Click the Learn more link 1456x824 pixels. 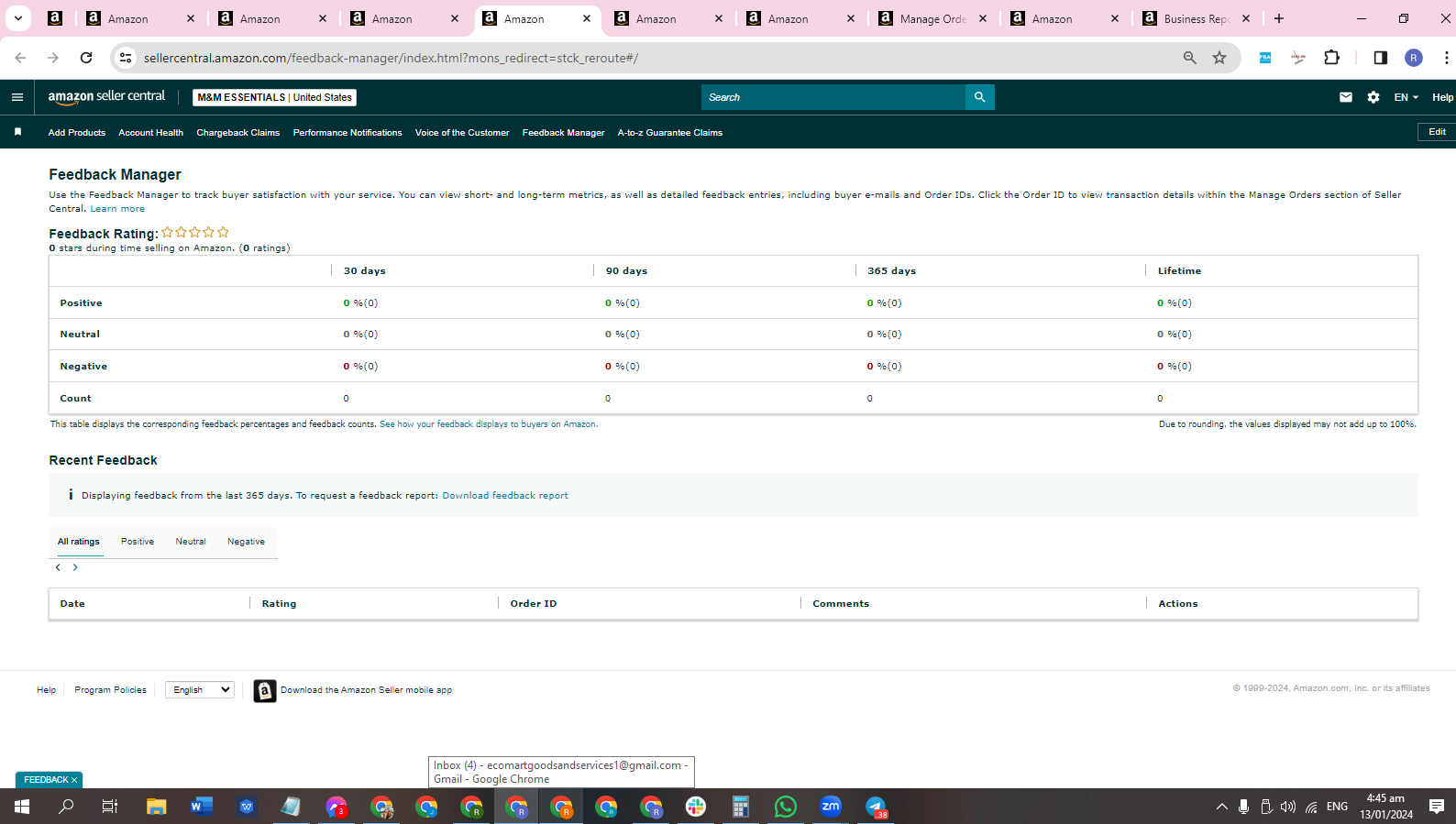[117, 209]
